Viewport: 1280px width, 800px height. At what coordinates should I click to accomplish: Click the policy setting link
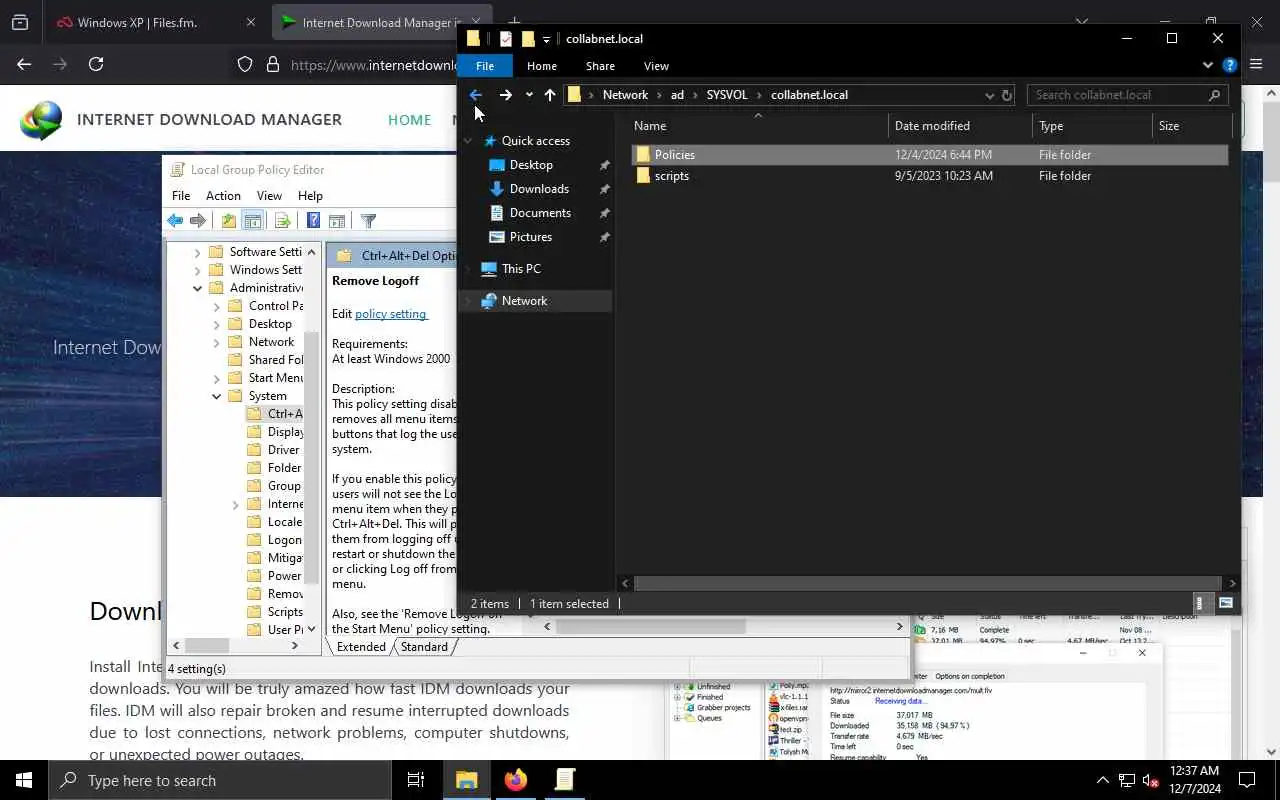point(391,314)
